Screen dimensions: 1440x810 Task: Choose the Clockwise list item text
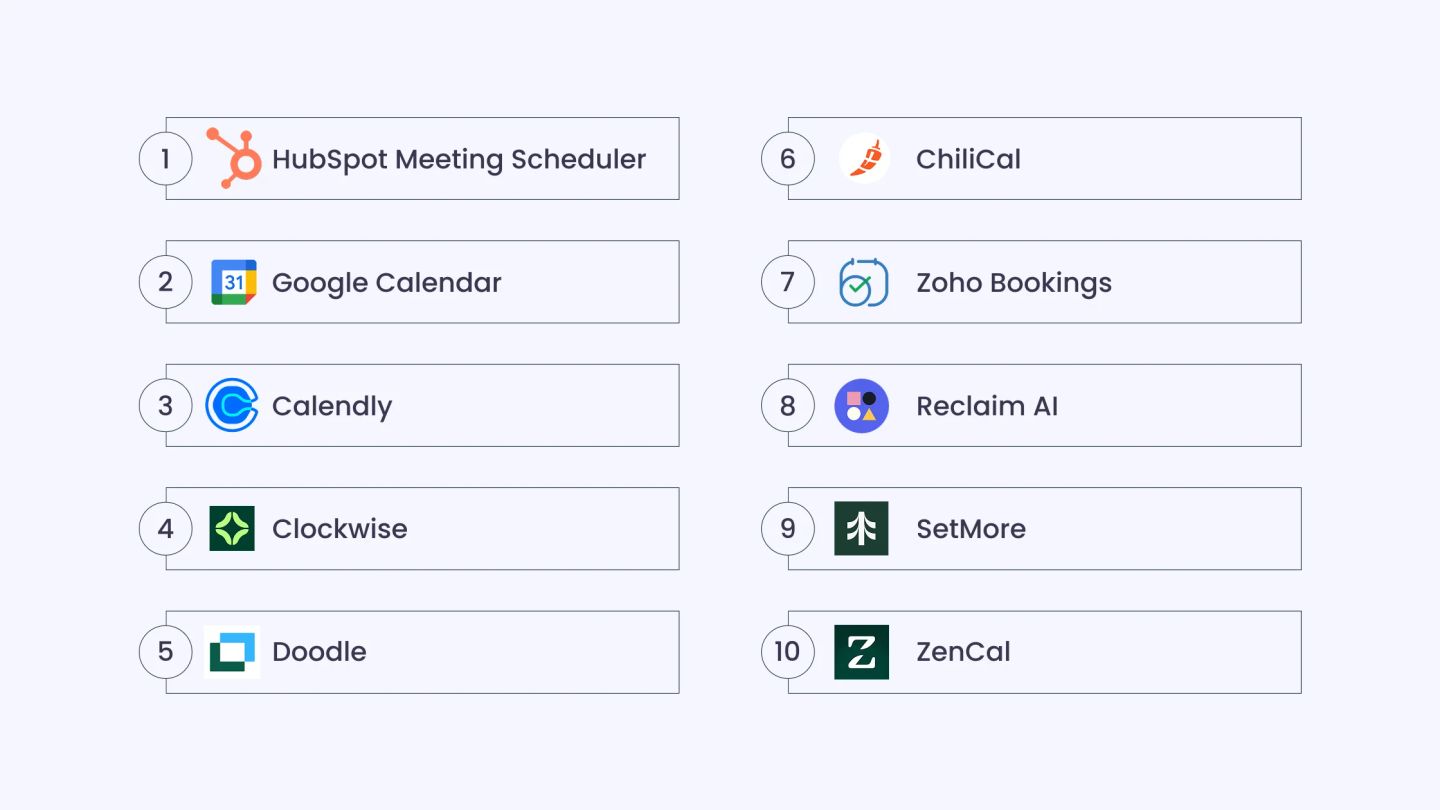340,529
